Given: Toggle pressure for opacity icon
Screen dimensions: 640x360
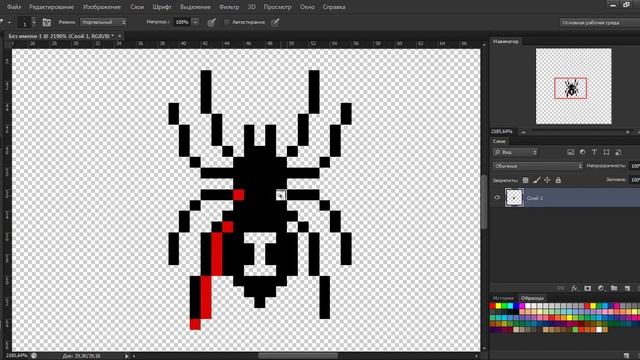Looking at the screenshot, I should (211, 22).
